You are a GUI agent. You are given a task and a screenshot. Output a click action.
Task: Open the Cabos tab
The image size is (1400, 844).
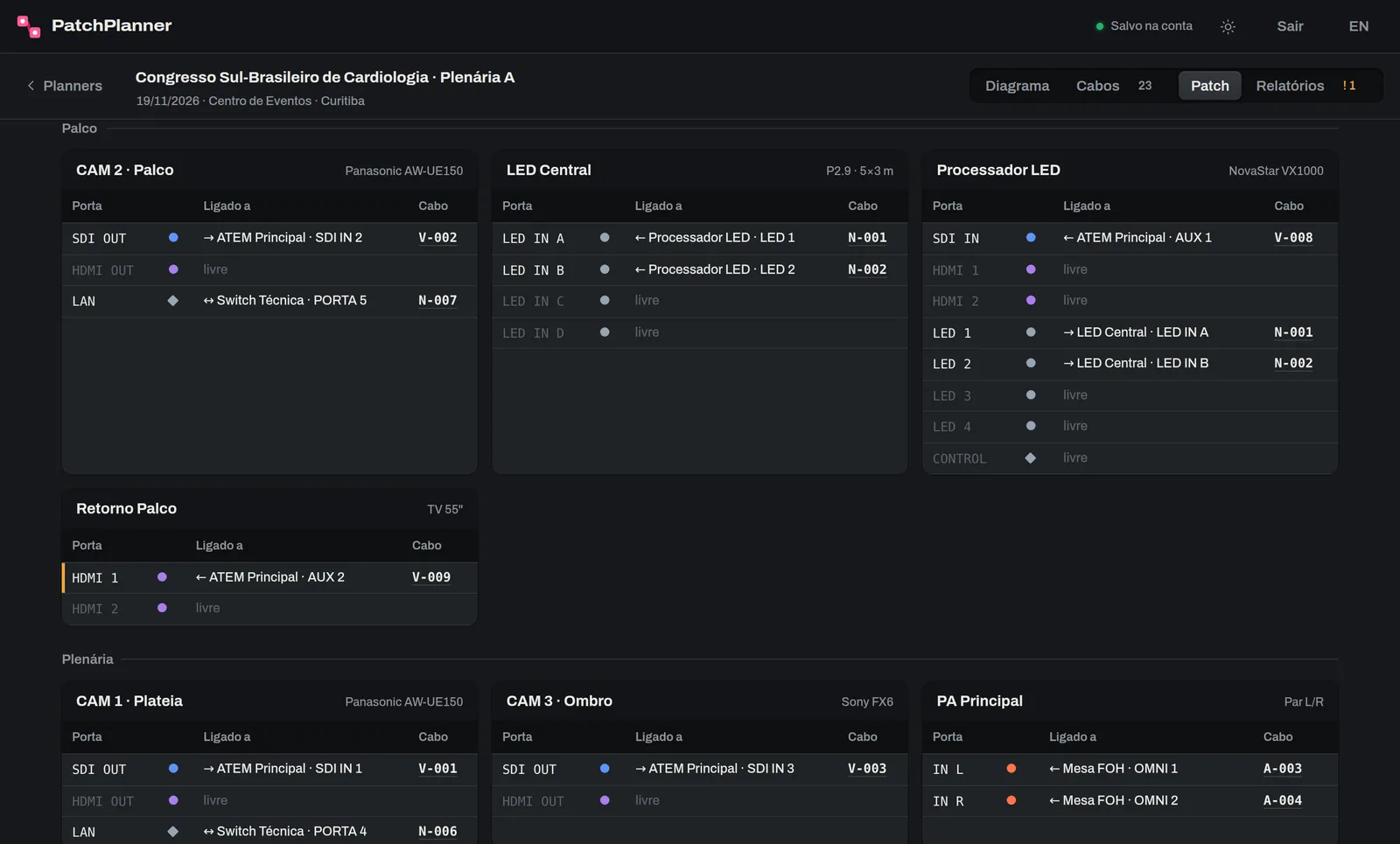pos(1114,86)
